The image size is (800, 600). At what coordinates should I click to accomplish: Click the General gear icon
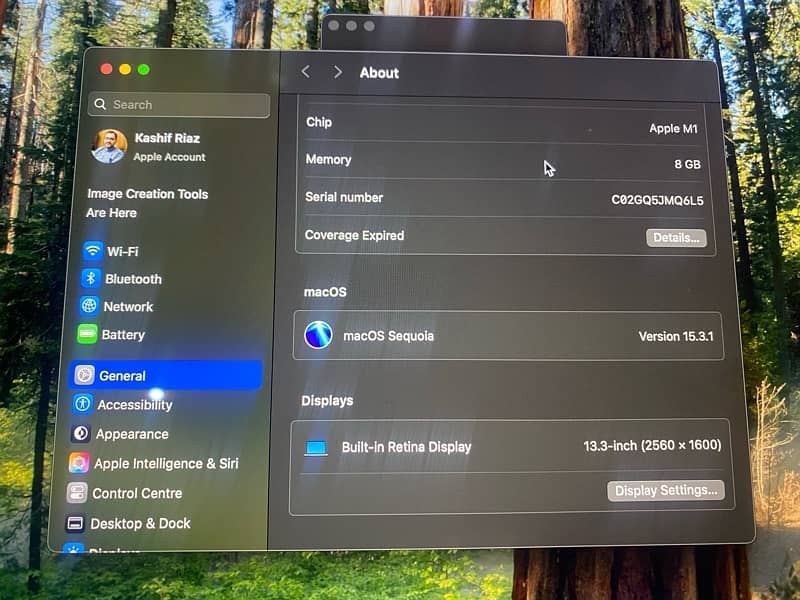[85, 375]
